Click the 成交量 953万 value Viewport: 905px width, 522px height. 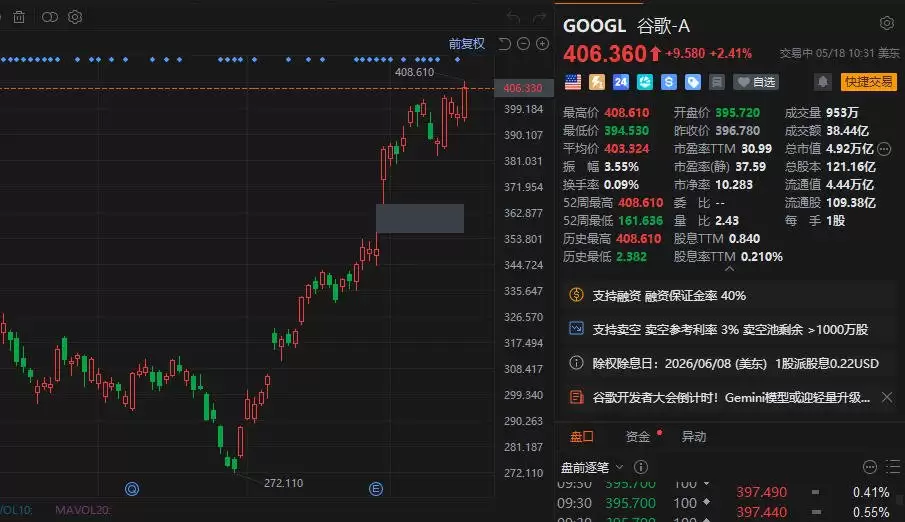pos(842,113)
